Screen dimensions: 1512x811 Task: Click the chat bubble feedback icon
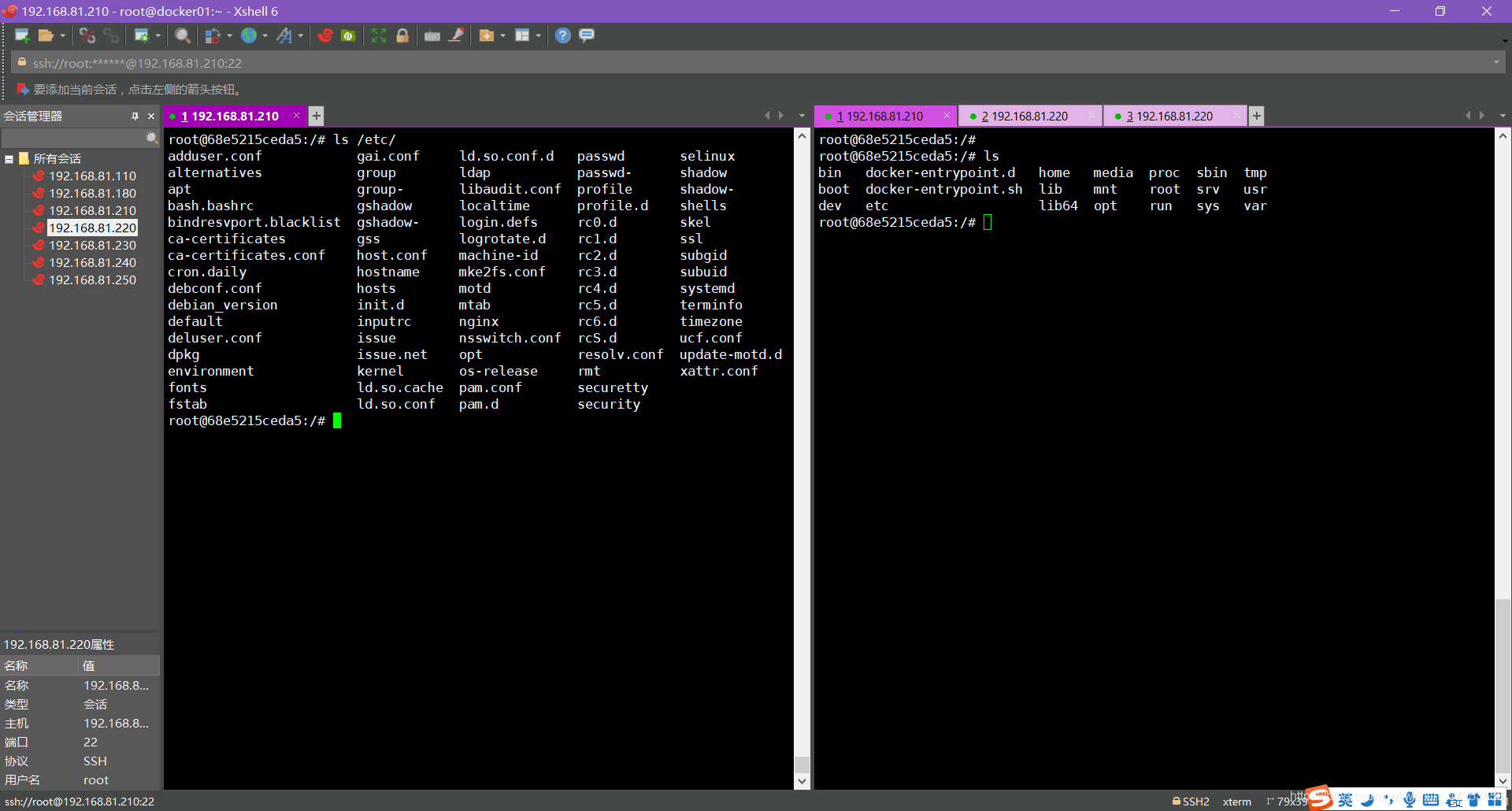[x=587, y=35]
